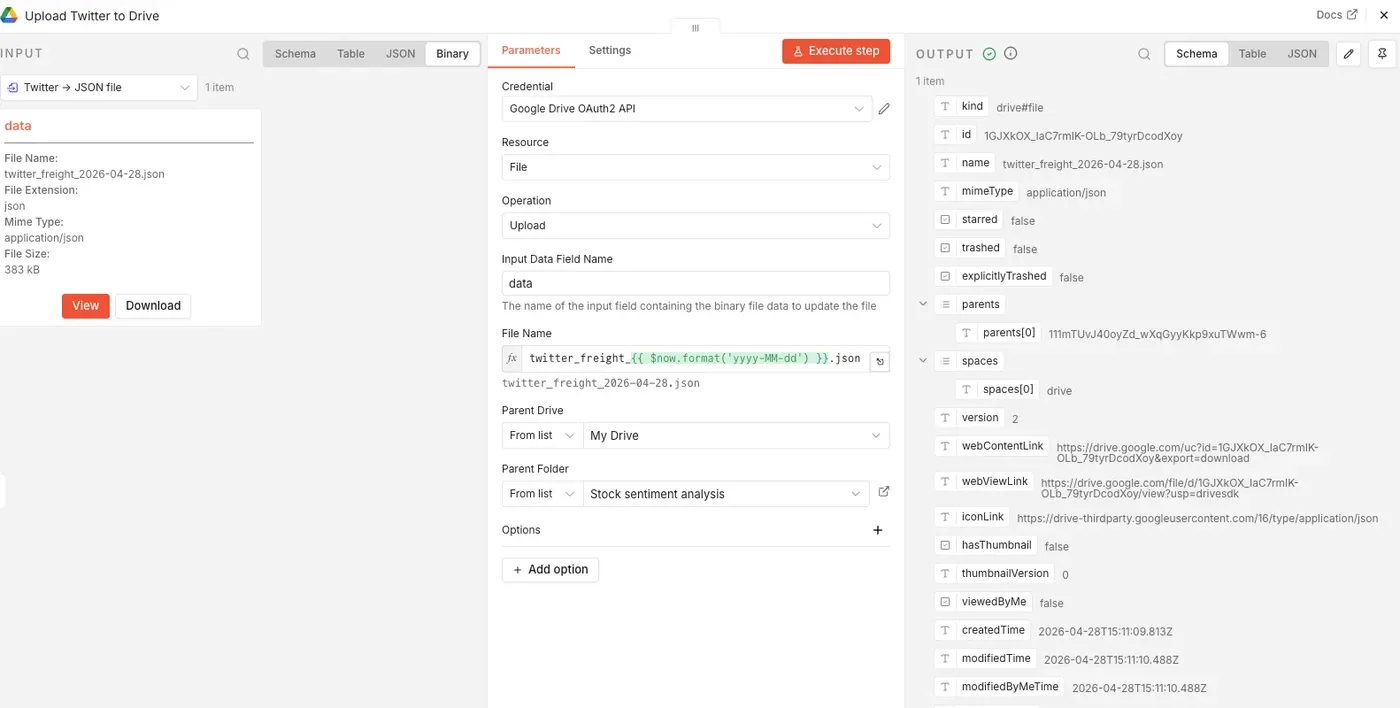Download the binary data file
The image size is (1400, 708).
(x=153, y=306)
